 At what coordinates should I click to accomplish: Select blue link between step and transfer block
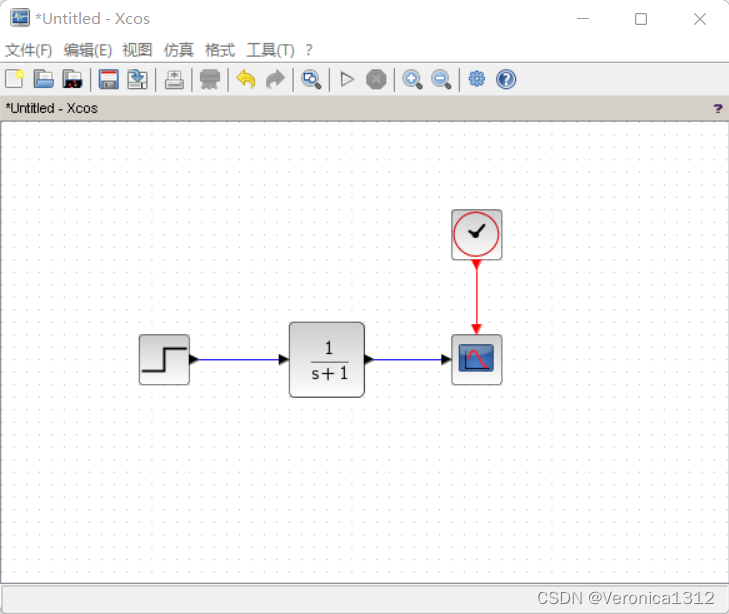(x=239, y=359)
